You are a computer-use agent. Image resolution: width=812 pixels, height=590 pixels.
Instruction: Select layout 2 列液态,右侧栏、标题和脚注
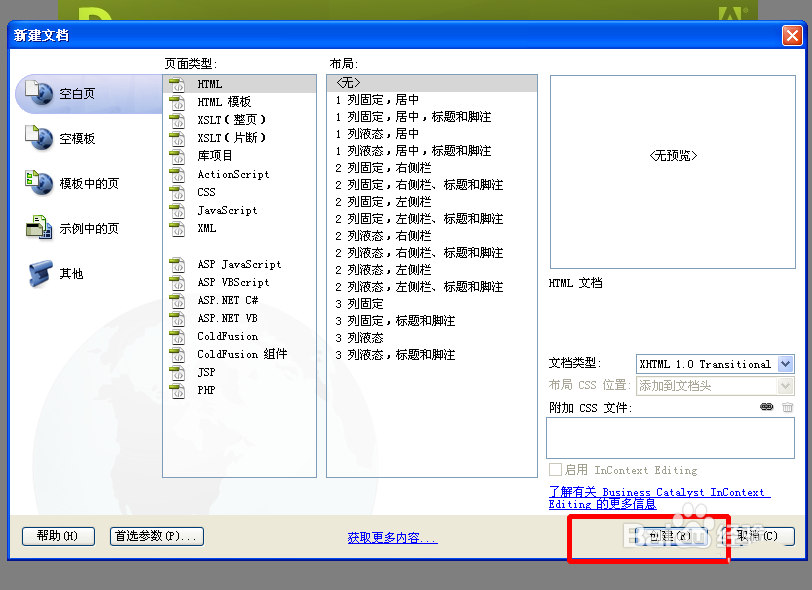pos(432,253)
